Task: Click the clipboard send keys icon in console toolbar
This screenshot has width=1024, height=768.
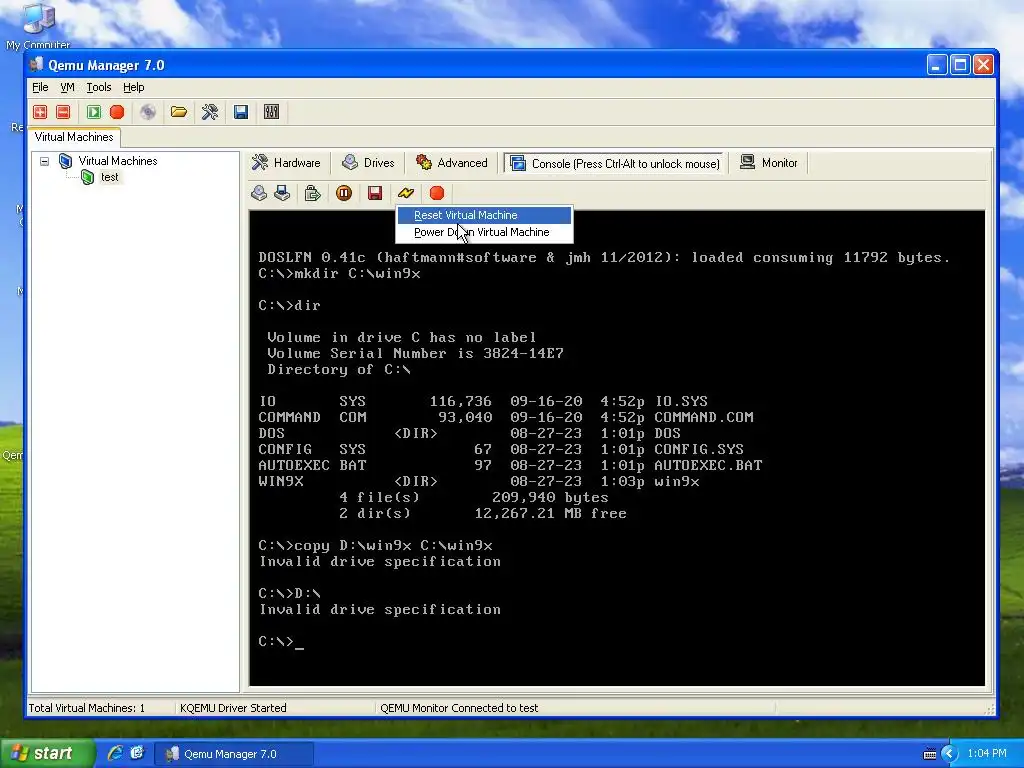Action: pyautogui.click(x=313, y=193)
